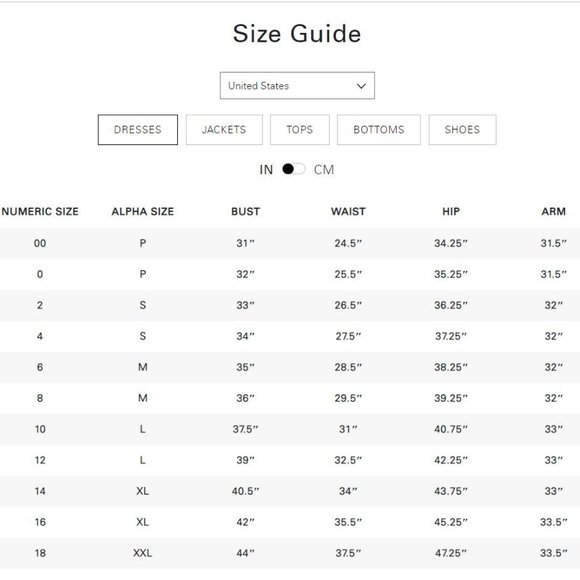The image size is (580, 580).
Task: Select the numeric size 00 row
Action: pyautogui.click(x=290, y=243)
